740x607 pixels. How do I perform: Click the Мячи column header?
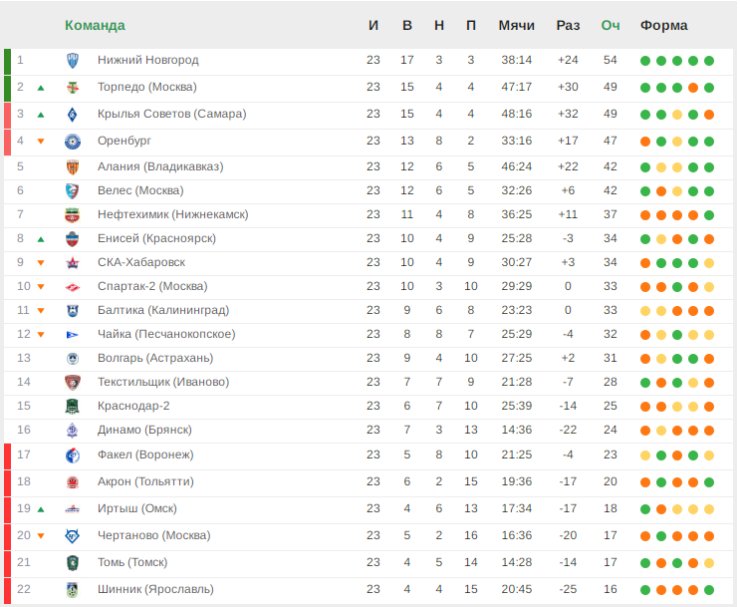[516, 25]
